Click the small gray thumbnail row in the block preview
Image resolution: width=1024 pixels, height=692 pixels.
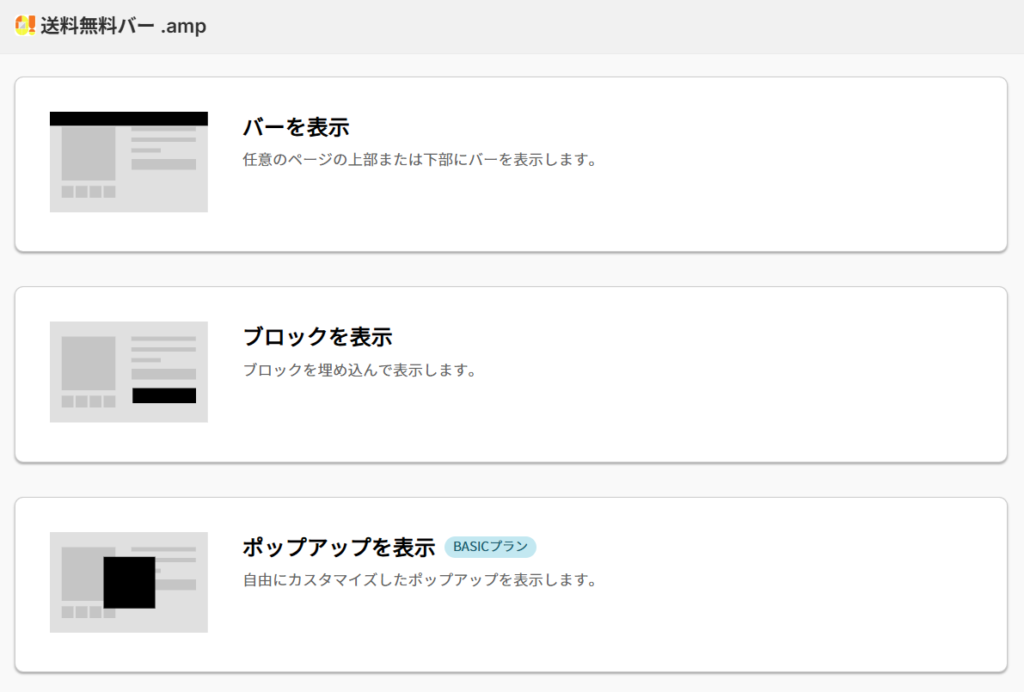(x=89, y=401)
